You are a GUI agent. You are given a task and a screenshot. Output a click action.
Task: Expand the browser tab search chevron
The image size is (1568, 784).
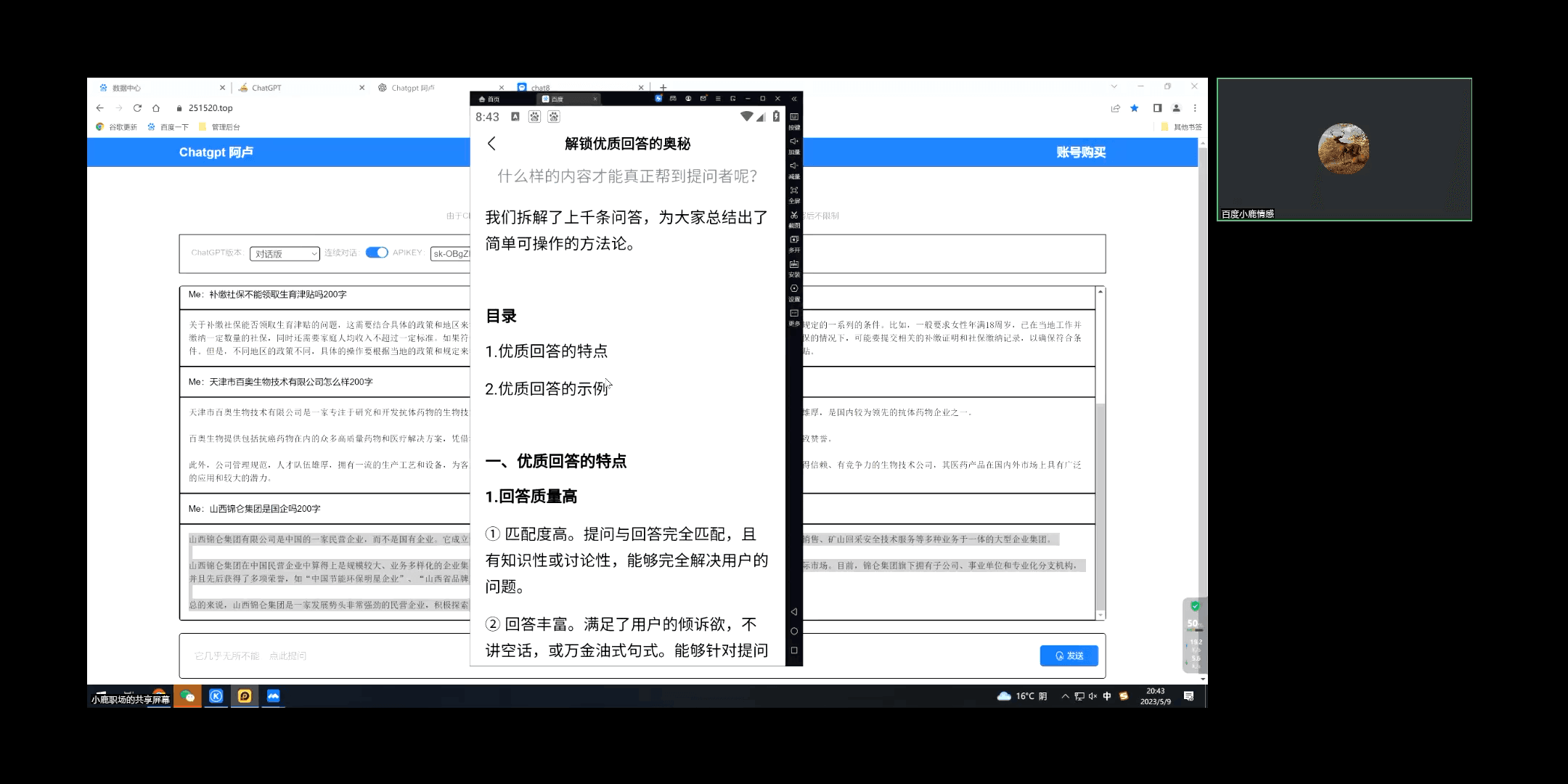coord(1114,86)
